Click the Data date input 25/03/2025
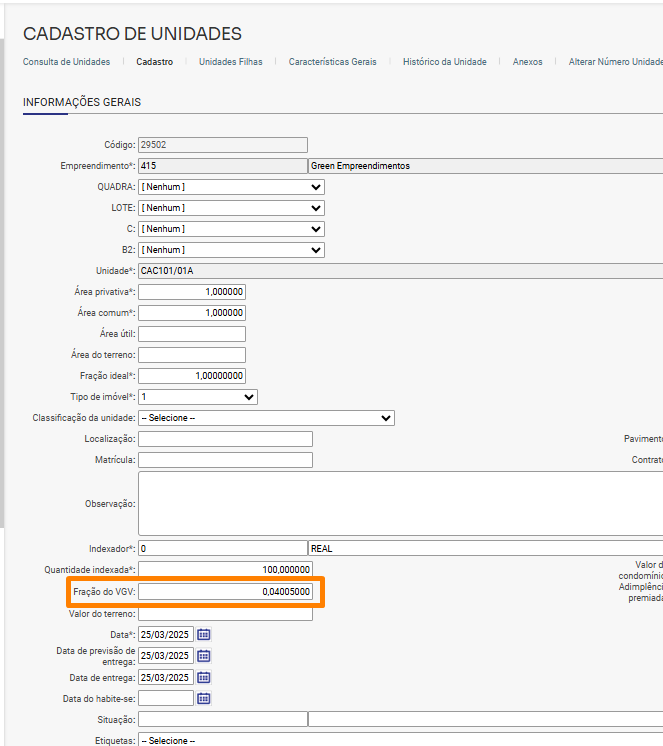The width and height of the screenshot is (663, 746). pos(166,634)
